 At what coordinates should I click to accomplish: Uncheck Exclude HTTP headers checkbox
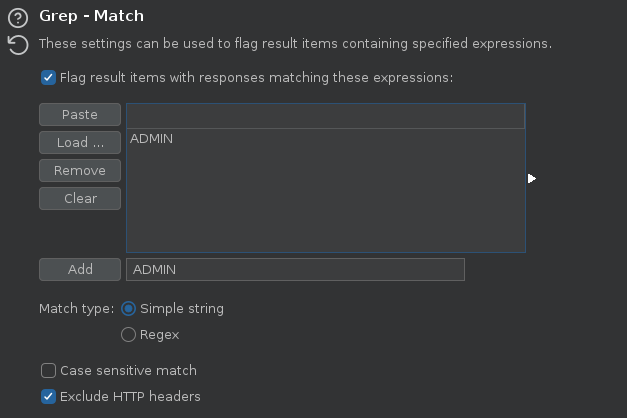[x=48, y=396]
